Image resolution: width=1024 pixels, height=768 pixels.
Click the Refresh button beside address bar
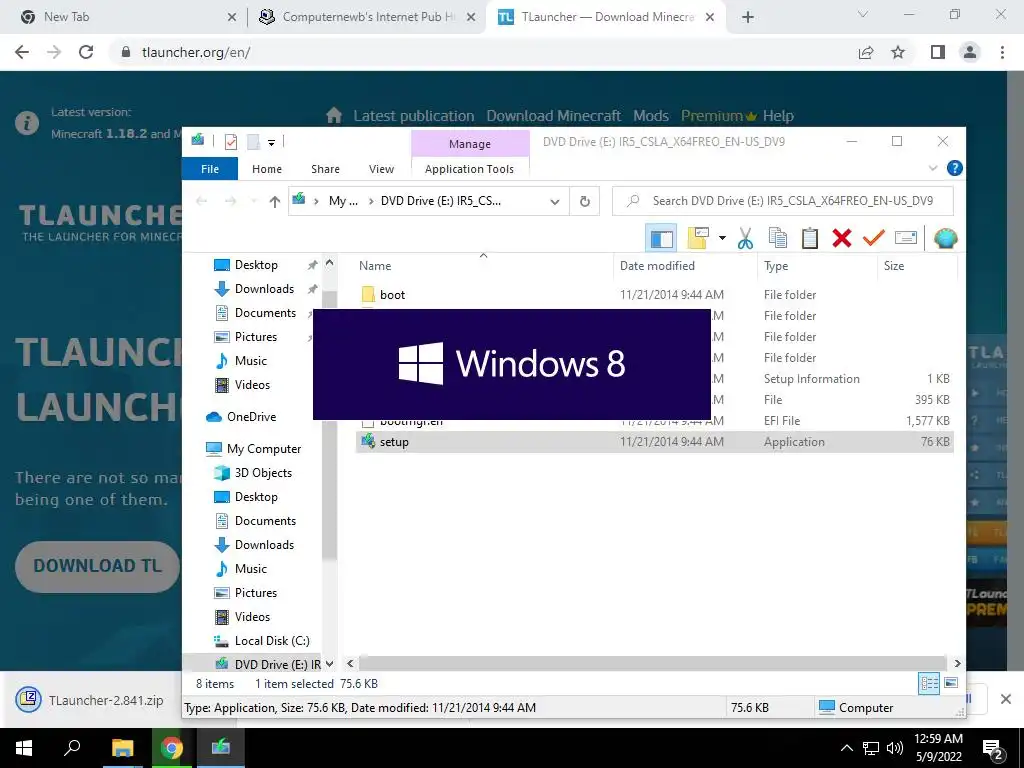585,202
